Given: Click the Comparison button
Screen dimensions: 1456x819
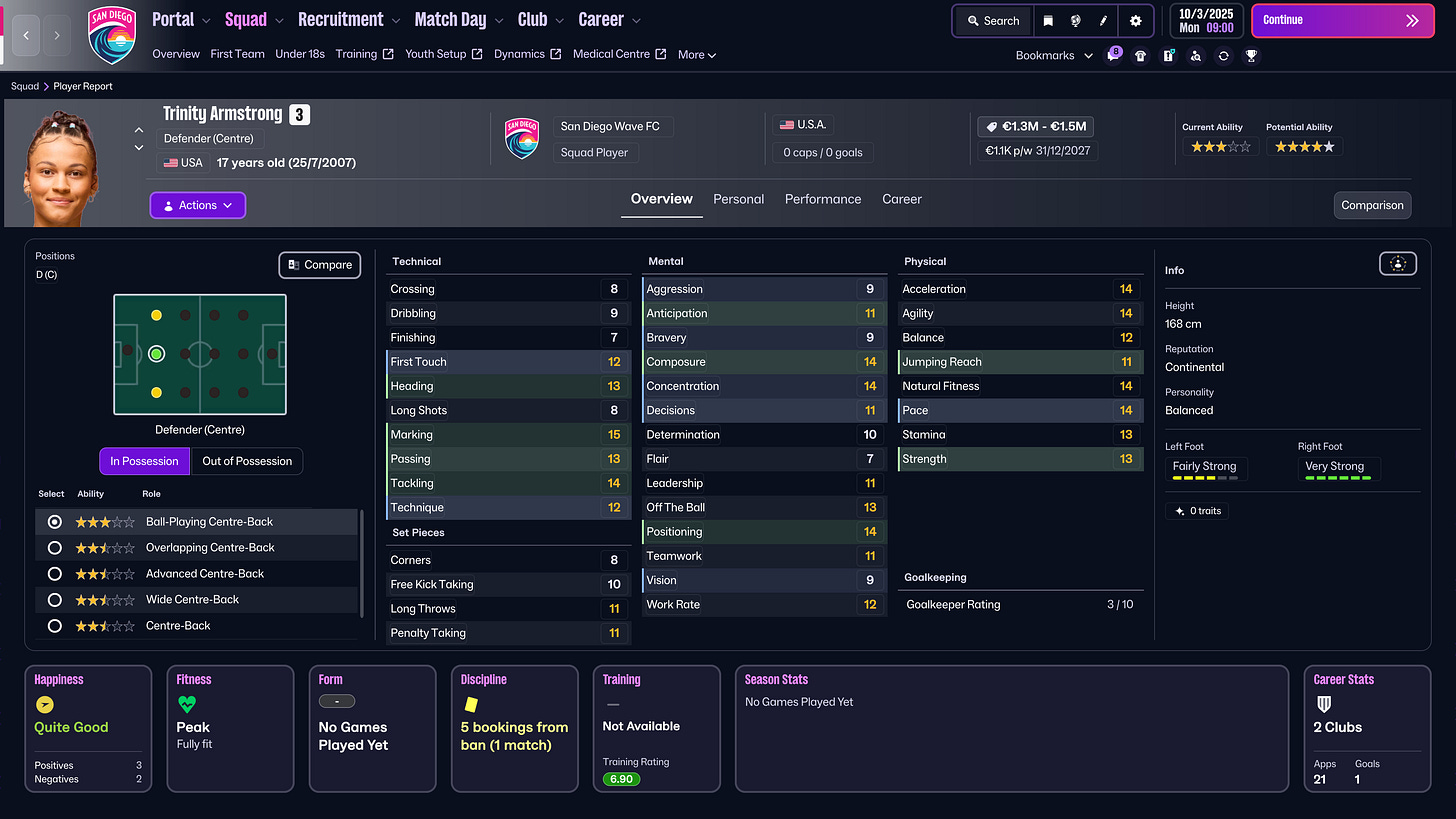Looking at the screenshot, I should (1372, 205).
